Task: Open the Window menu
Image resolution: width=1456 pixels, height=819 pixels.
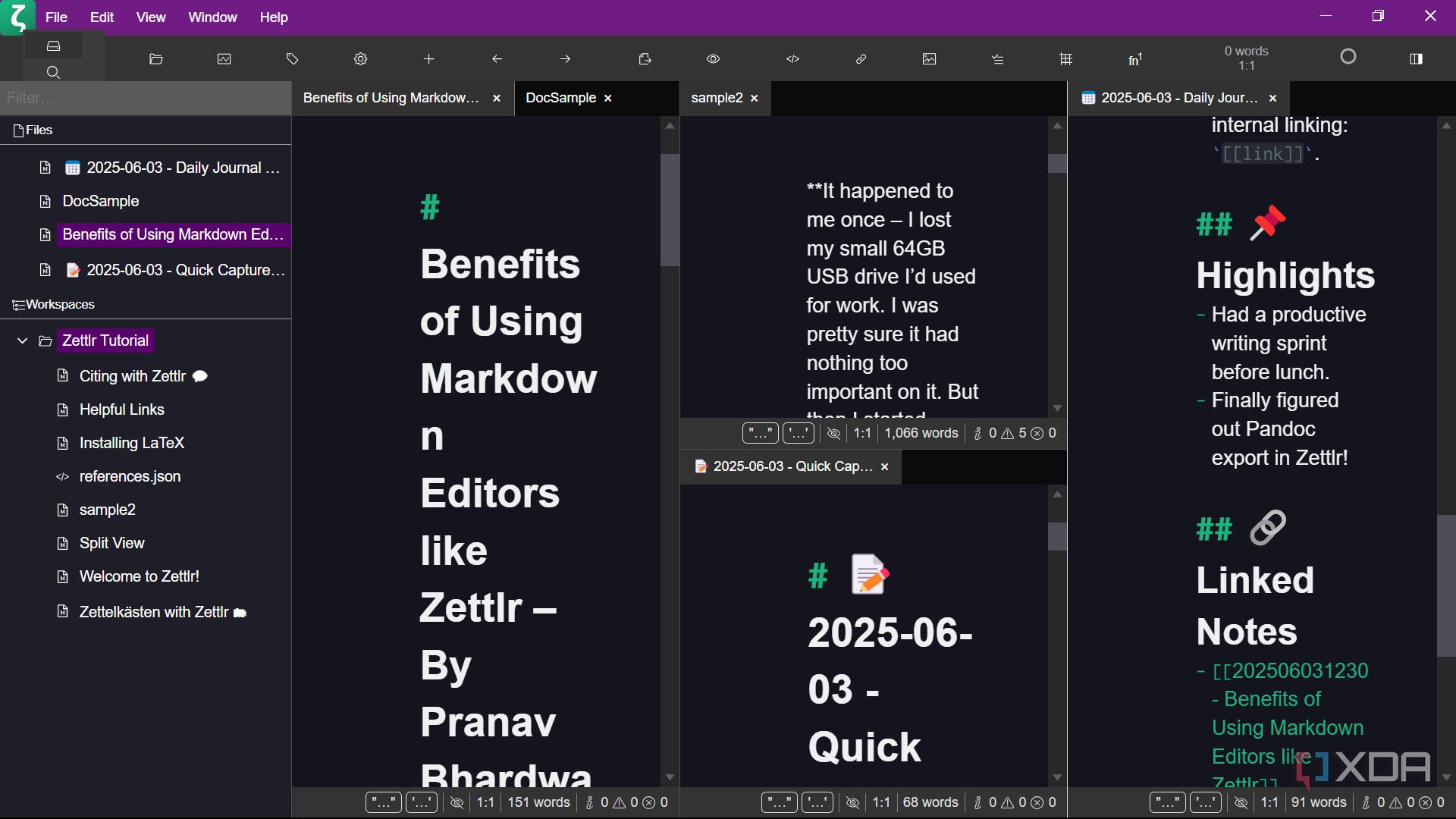Action: (212, 17)
